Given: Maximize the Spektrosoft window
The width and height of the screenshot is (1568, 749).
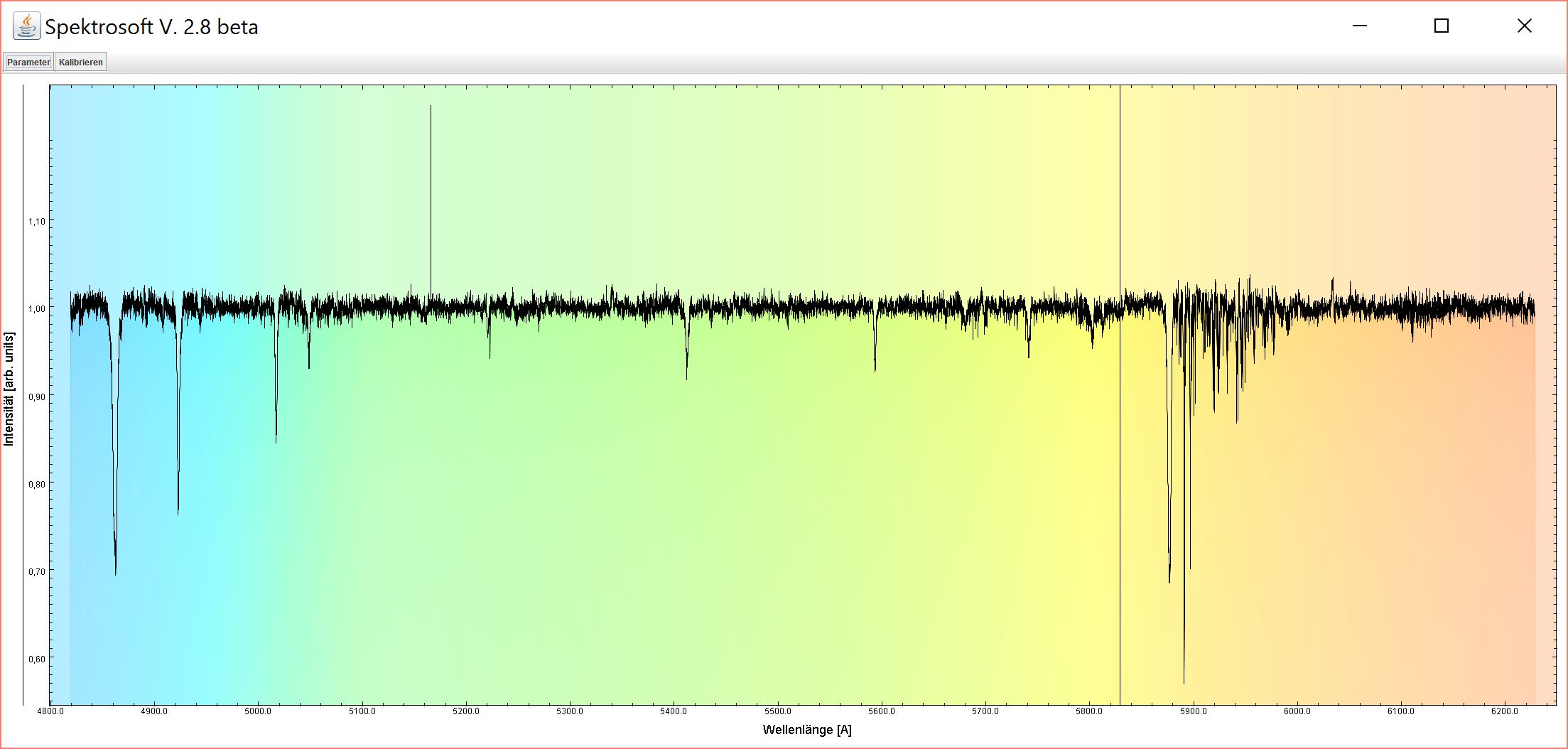Looking at the screenshot, I should [1442, 26].
